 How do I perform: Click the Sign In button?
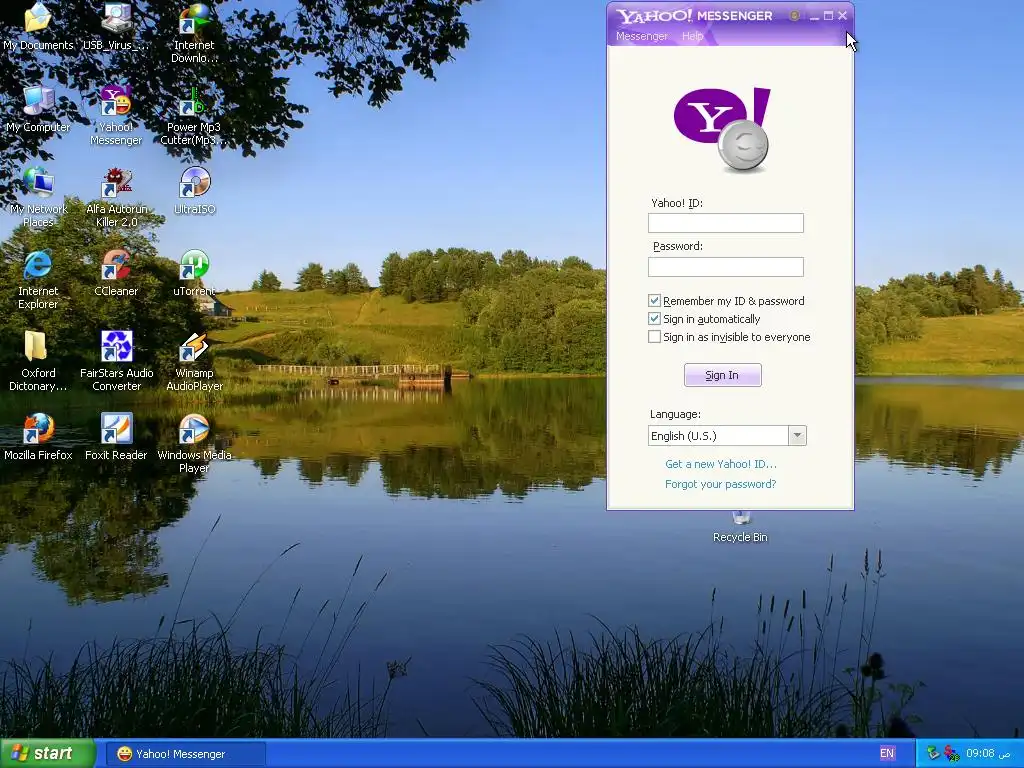(x=722, y=375)
